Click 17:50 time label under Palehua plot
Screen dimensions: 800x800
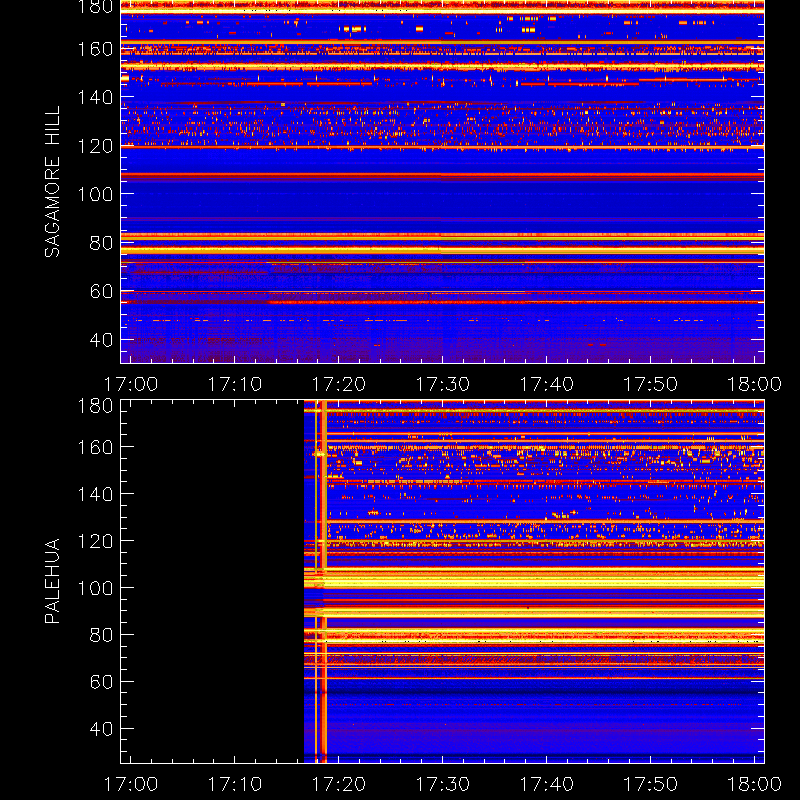tap(651, 784)
